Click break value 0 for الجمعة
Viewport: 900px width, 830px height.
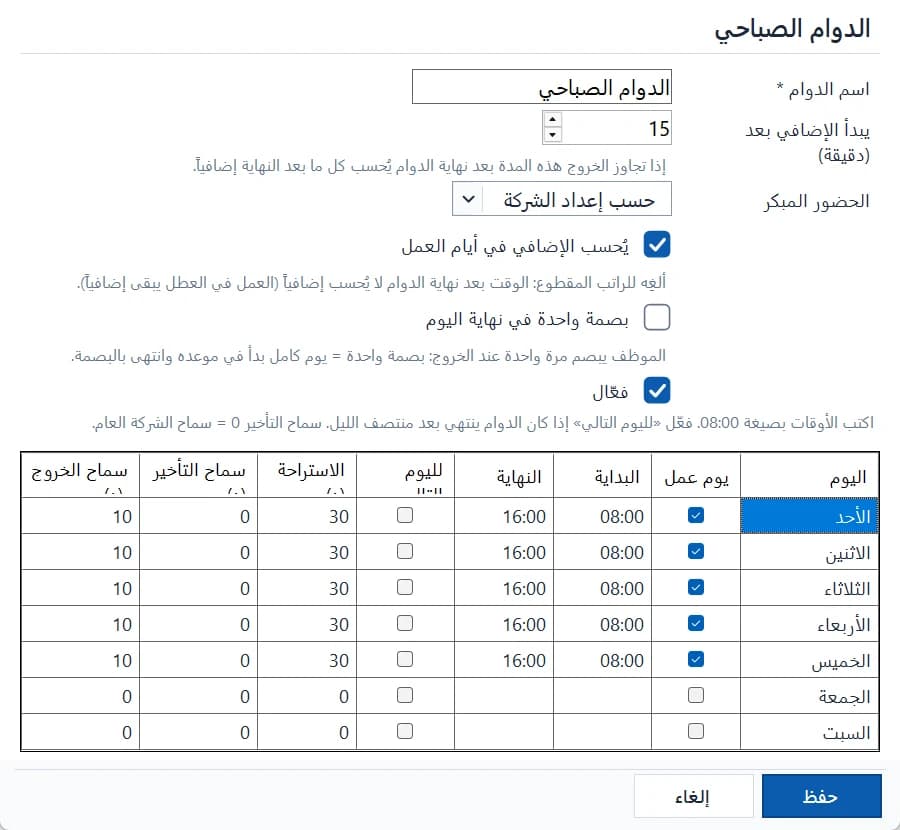click(x=307, y=696)
